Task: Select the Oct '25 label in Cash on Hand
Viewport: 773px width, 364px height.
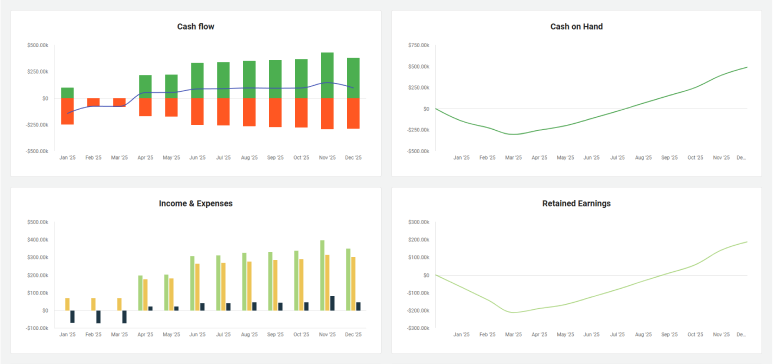Action: tap(695, 158)
